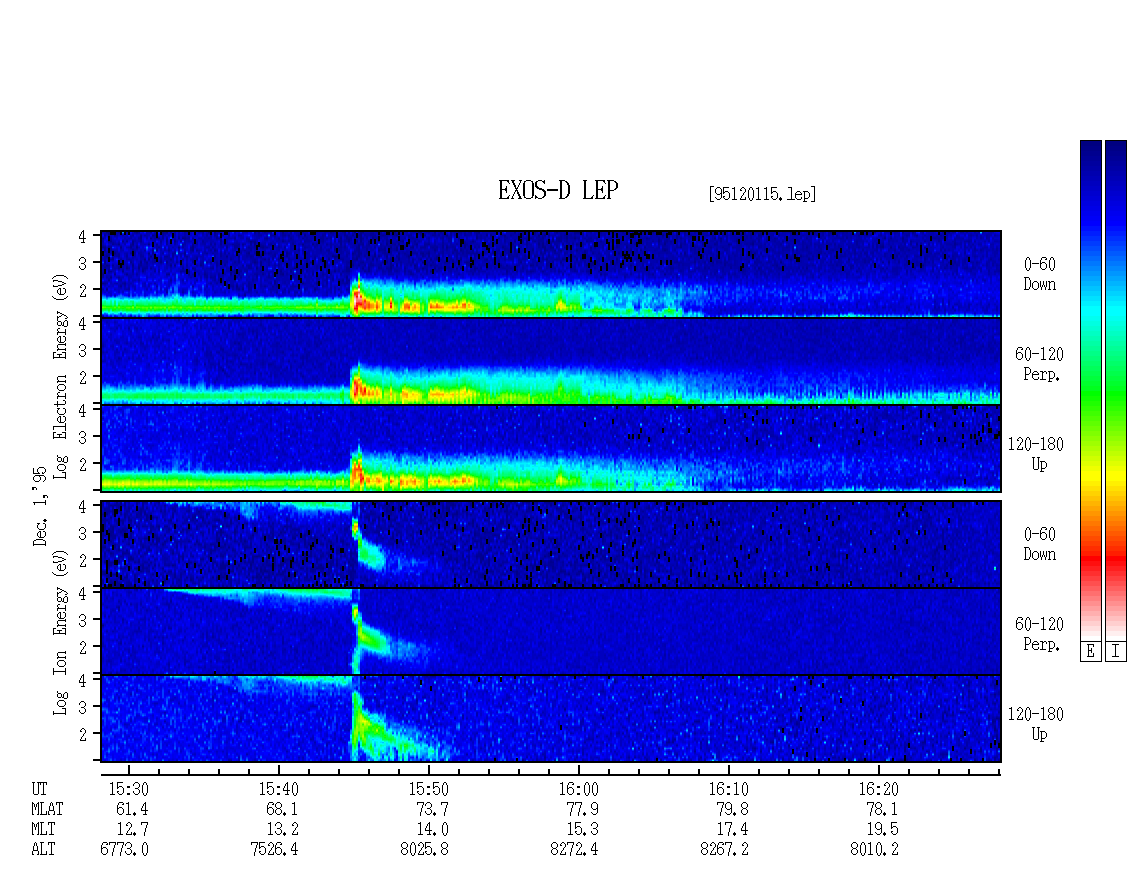
Task: Click the EXOS-D LEP plot title
Action: [558, 190]
